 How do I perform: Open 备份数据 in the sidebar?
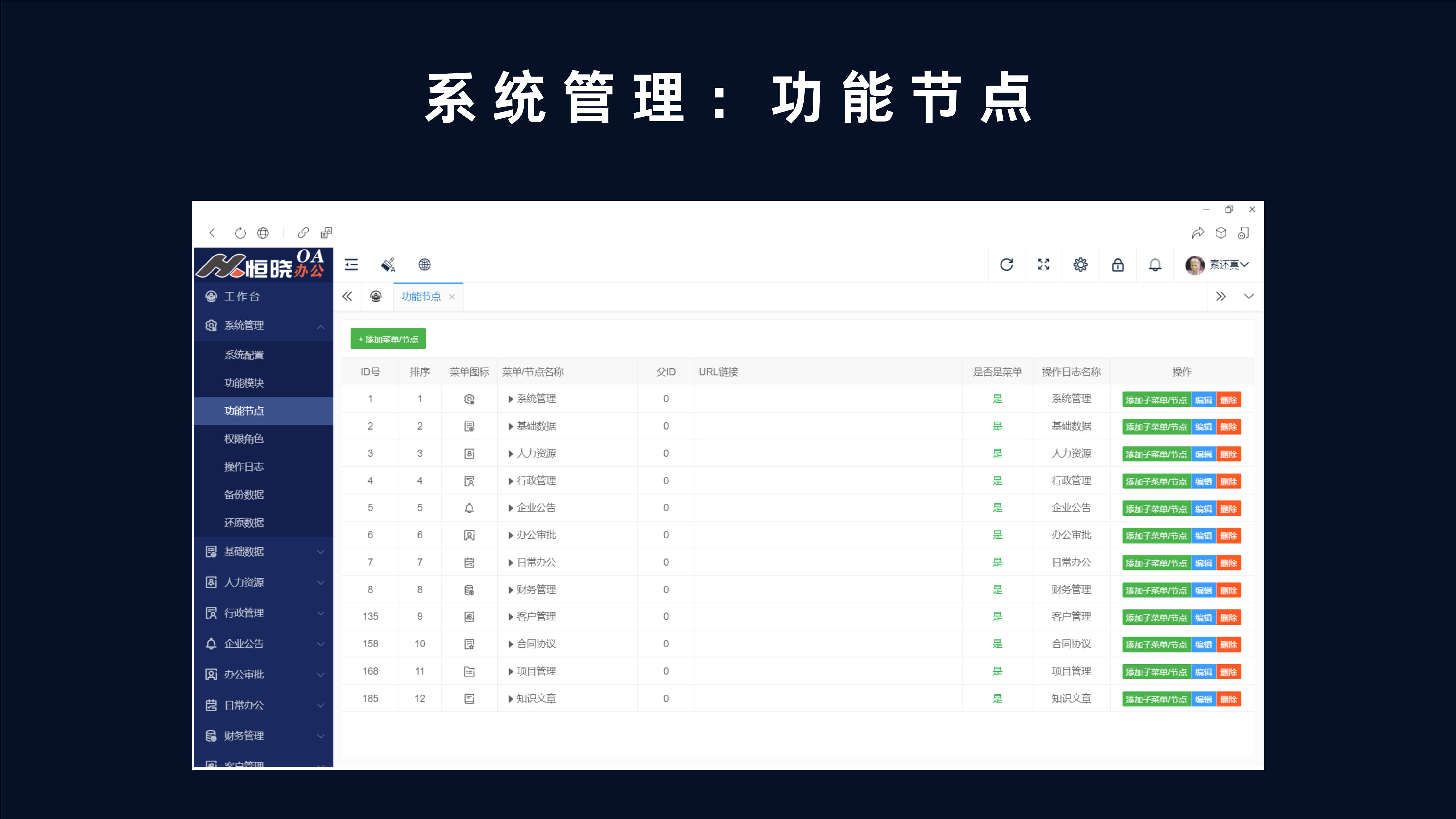tap(263, 495)
